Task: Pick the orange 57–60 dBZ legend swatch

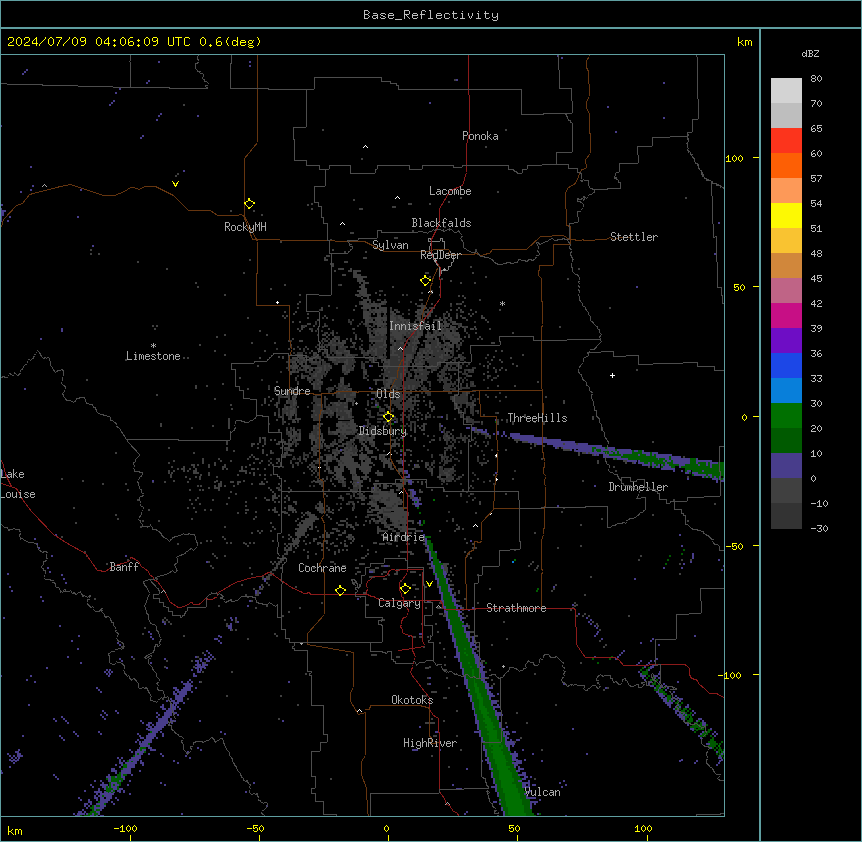Action: (x=786, y=165)
